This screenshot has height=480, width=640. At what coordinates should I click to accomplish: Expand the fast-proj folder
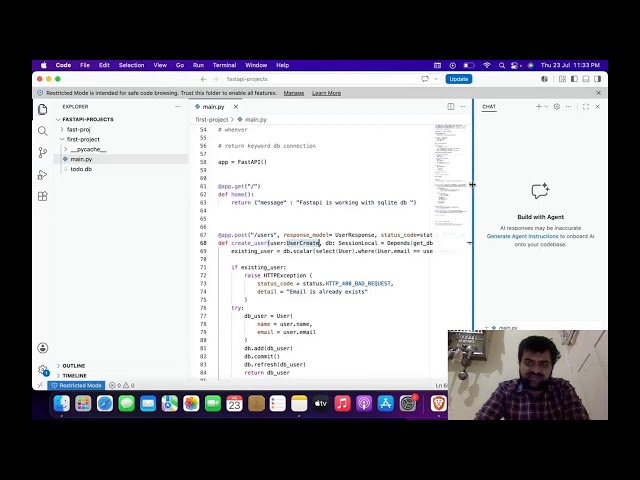(x=62, y=129)
